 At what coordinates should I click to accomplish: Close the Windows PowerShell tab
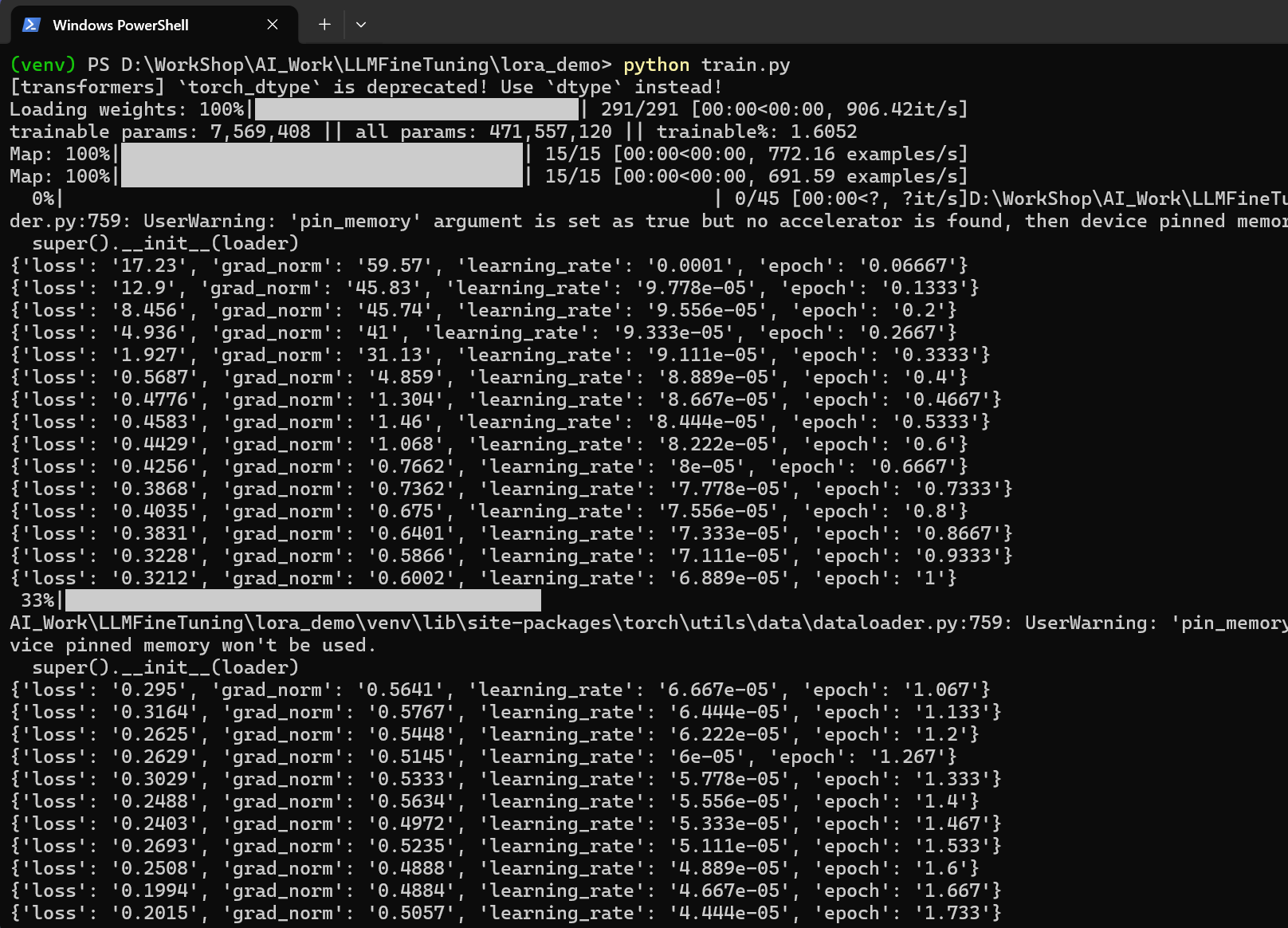[273, 25]
